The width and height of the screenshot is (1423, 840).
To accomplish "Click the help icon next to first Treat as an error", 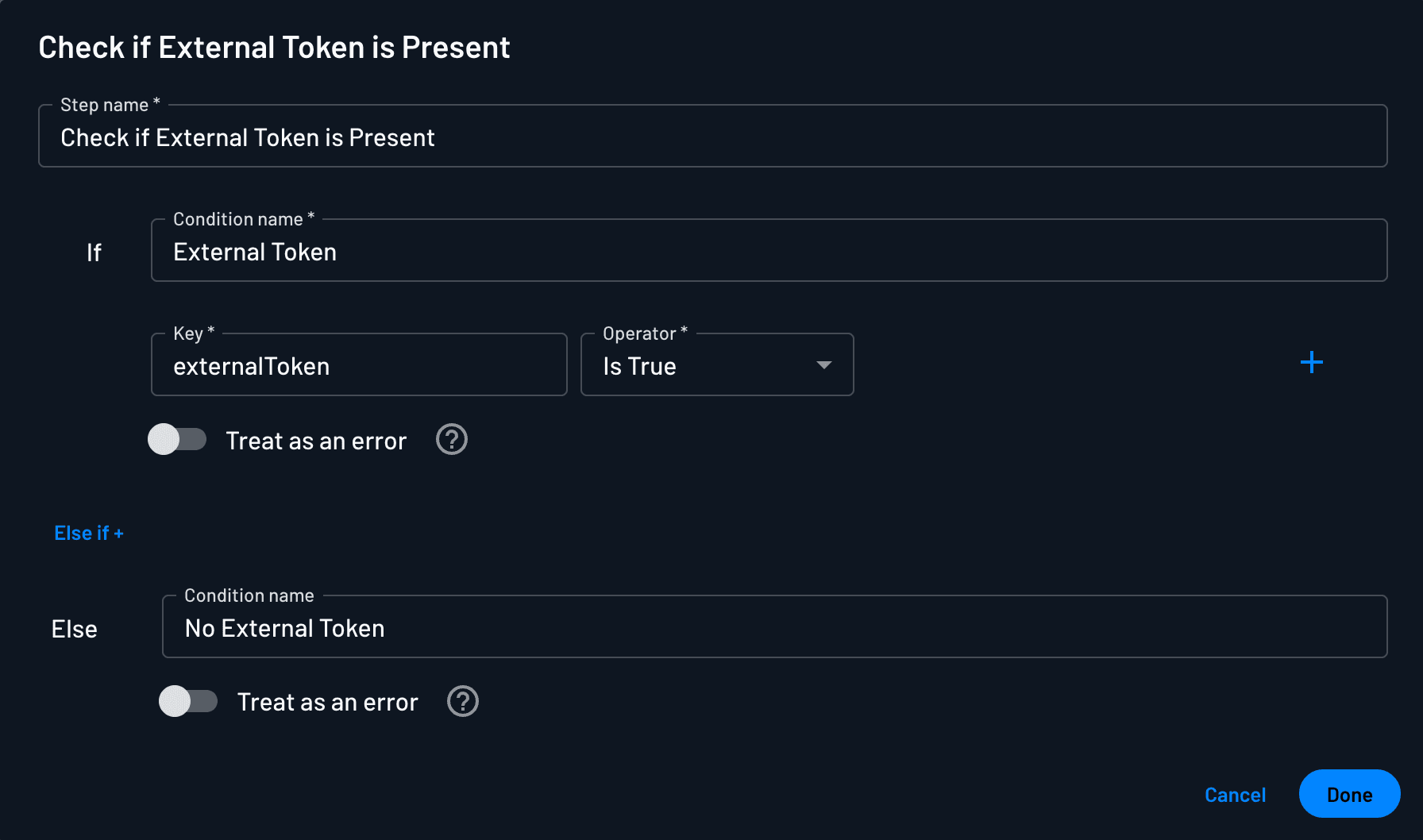I will point(451,439).
